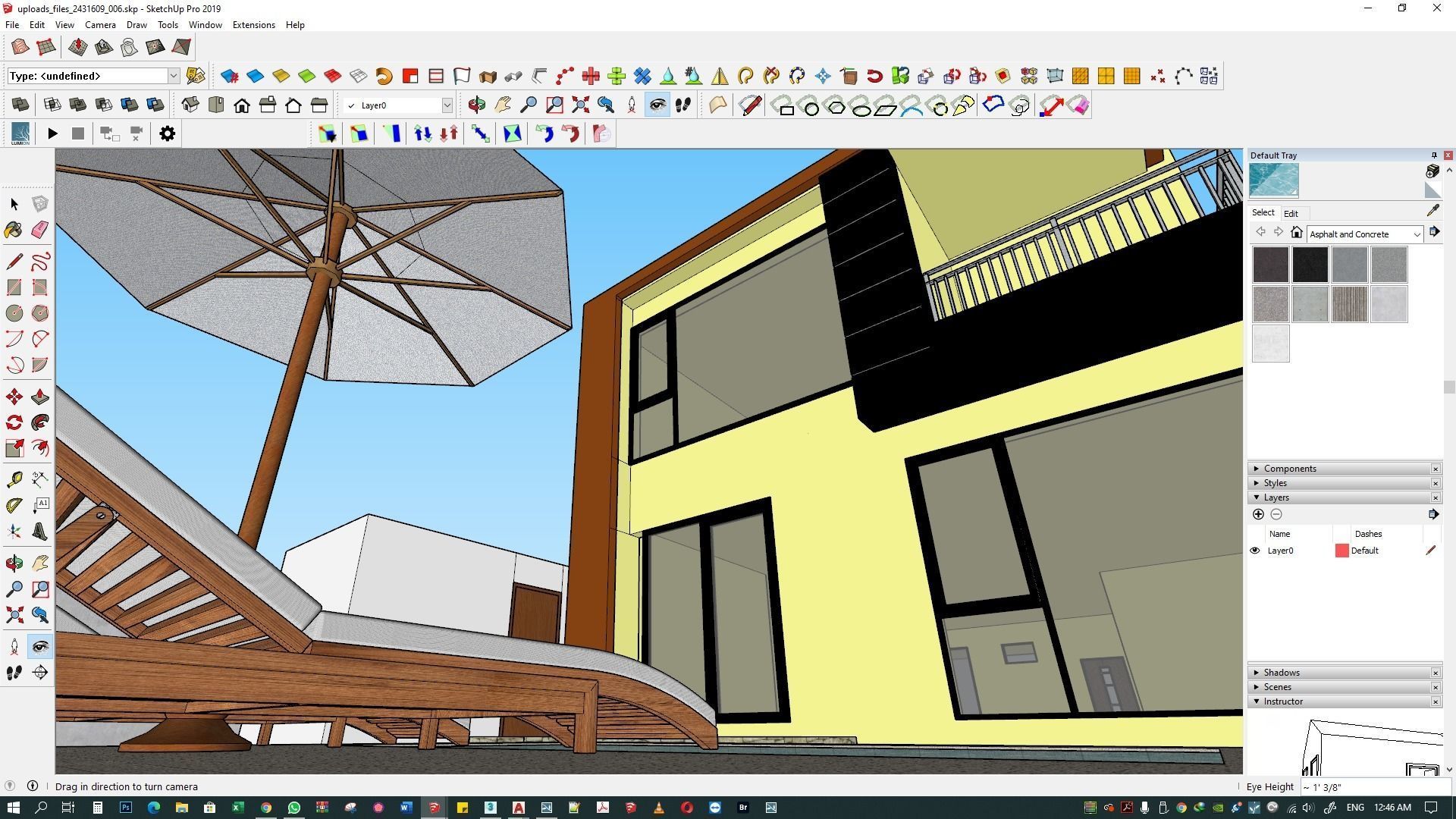Screen dimensions: 1456x819
Task: Click the Layer0 red color swatch
Action: point(1341,551)
